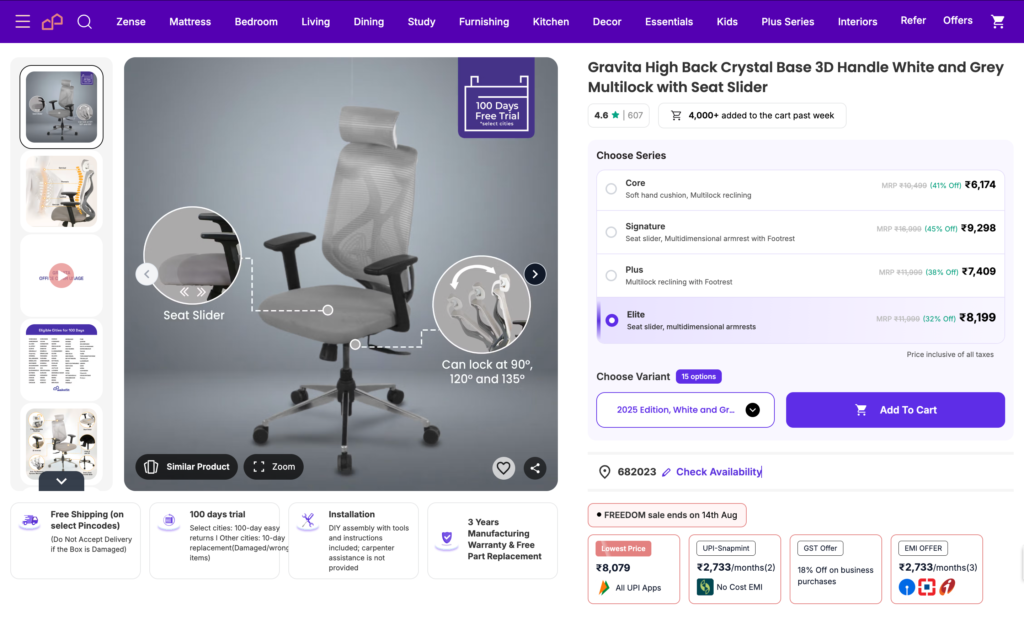Screen dimensions: 1024x640
Task: Open the Dining menu
Action: pyautogui.click(x=368, y=22)
